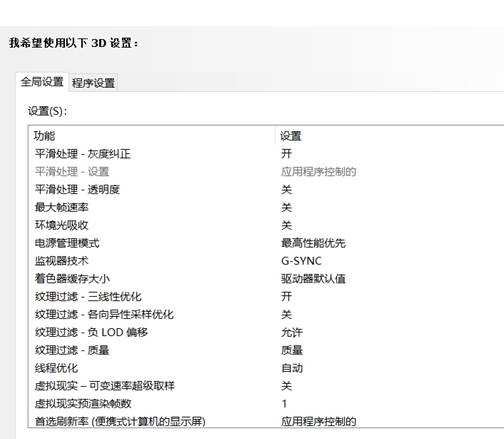Open 各向异性采样优化 value 关
Viewport: 504px width, 439px height.
point(286,314)
